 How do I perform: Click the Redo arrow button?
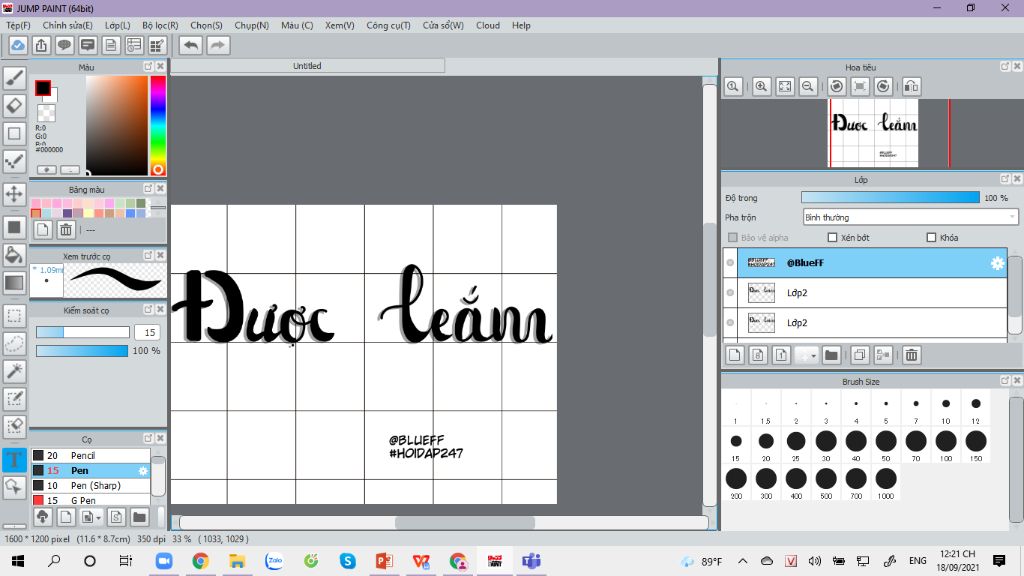pos(218,45)
